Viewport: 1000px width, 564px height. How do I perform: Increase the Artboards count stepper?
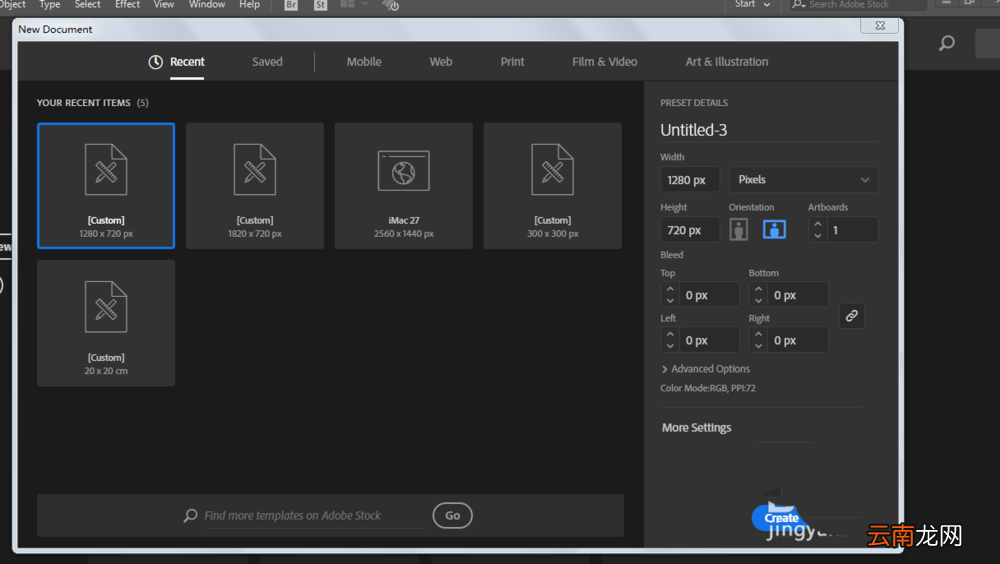click(x=818, y=224)
